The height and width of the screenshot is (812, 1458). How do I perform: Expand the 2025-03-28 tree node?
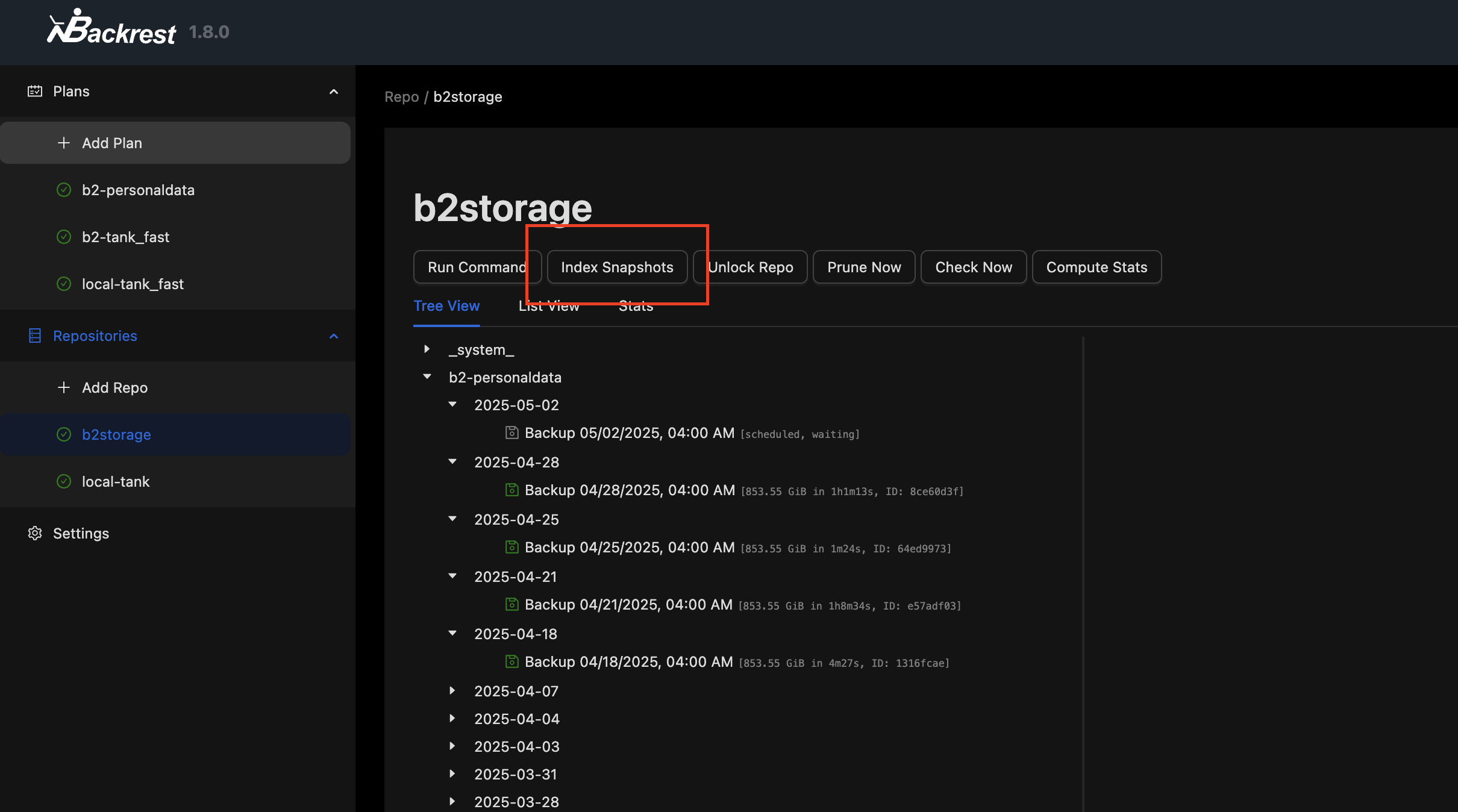[452, 801]
